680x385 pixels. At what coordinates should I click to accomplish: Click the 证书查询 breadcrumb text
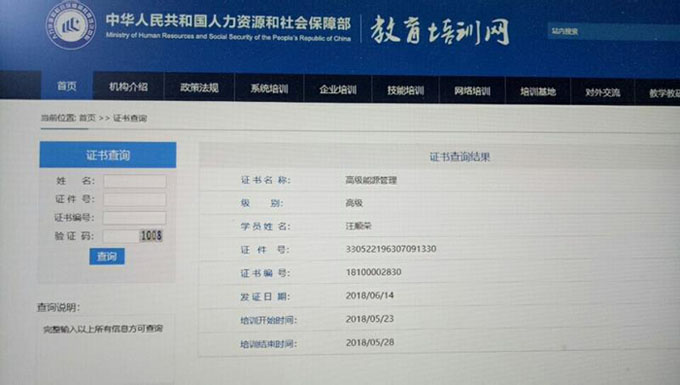[130, 118]
